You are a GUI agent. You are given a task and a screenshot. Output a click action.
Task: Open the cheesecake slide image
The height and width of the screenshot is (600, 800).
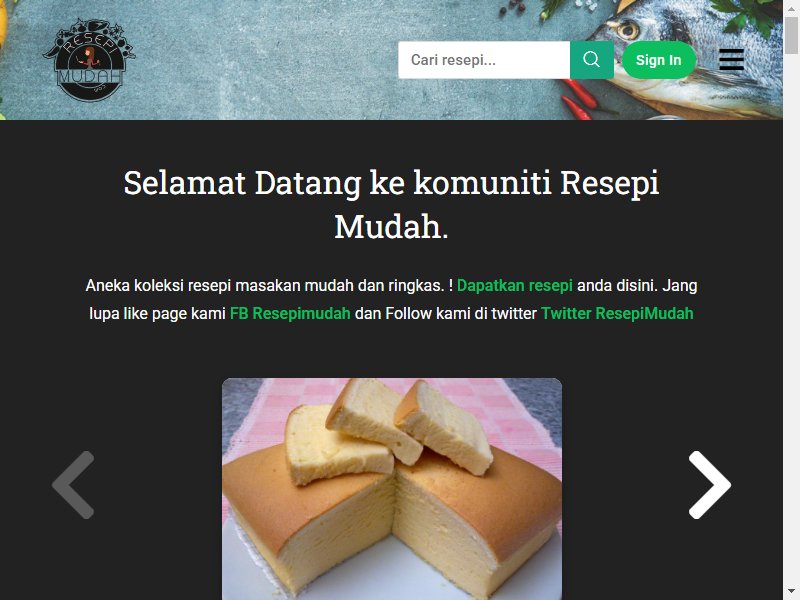392,489
